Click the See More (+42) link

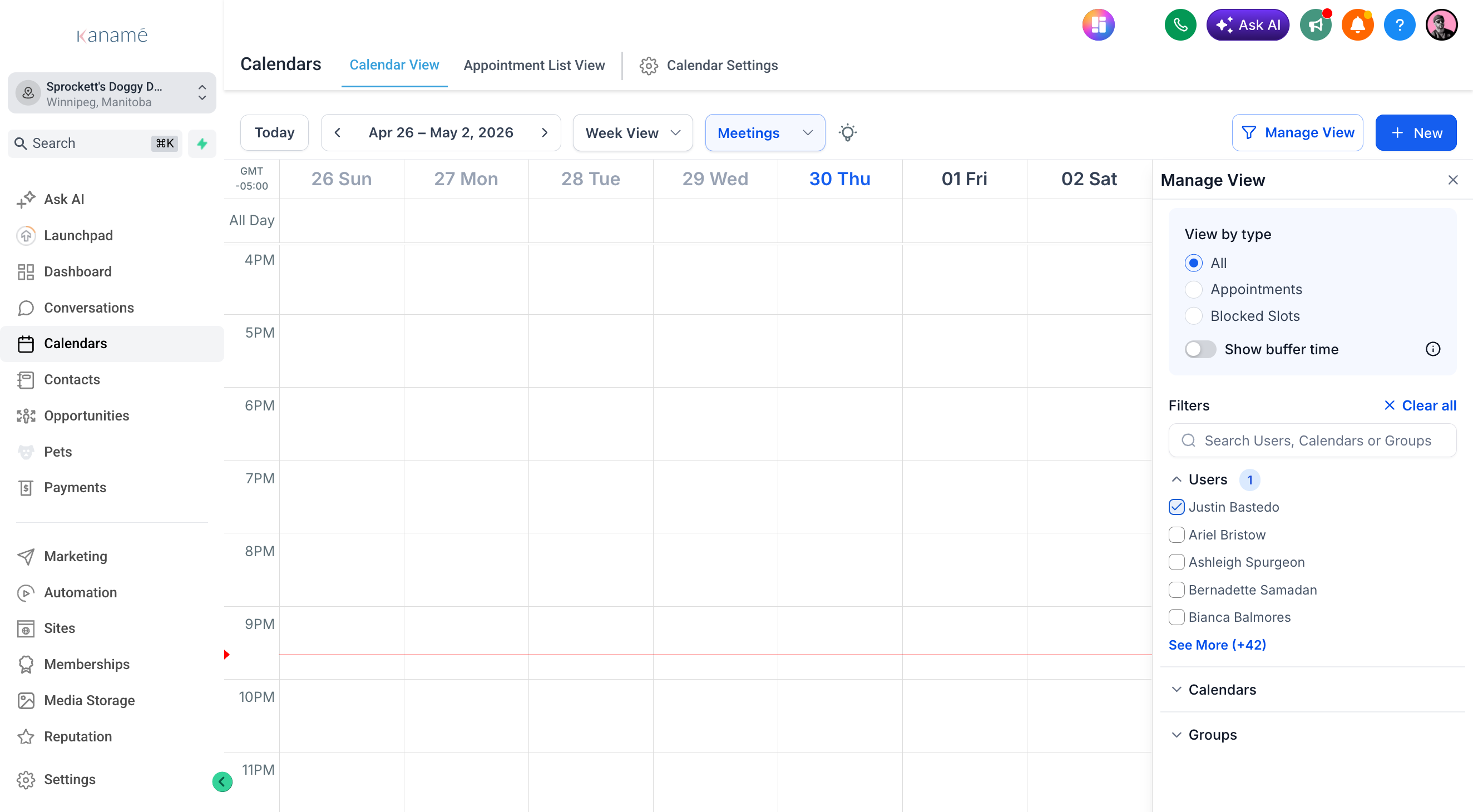[1217, 645]
